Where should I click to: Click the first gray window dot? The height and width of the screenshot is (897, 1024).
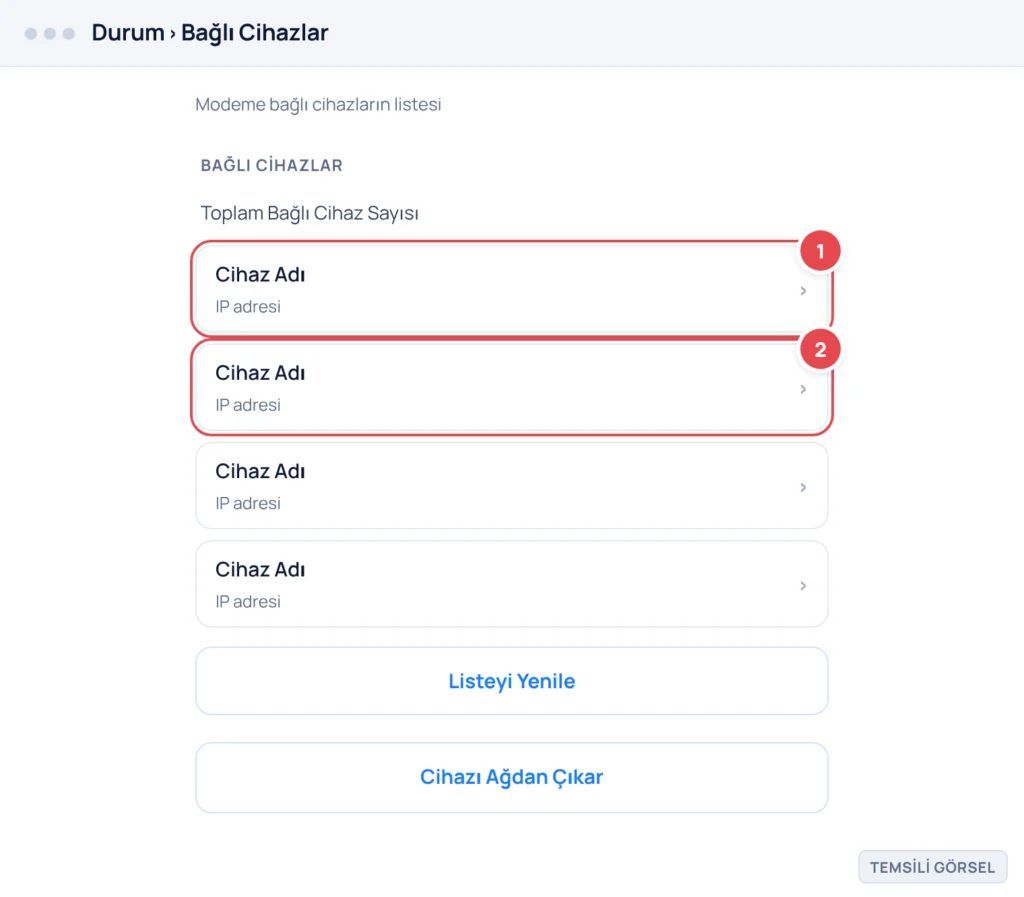(x=31, y=33)
